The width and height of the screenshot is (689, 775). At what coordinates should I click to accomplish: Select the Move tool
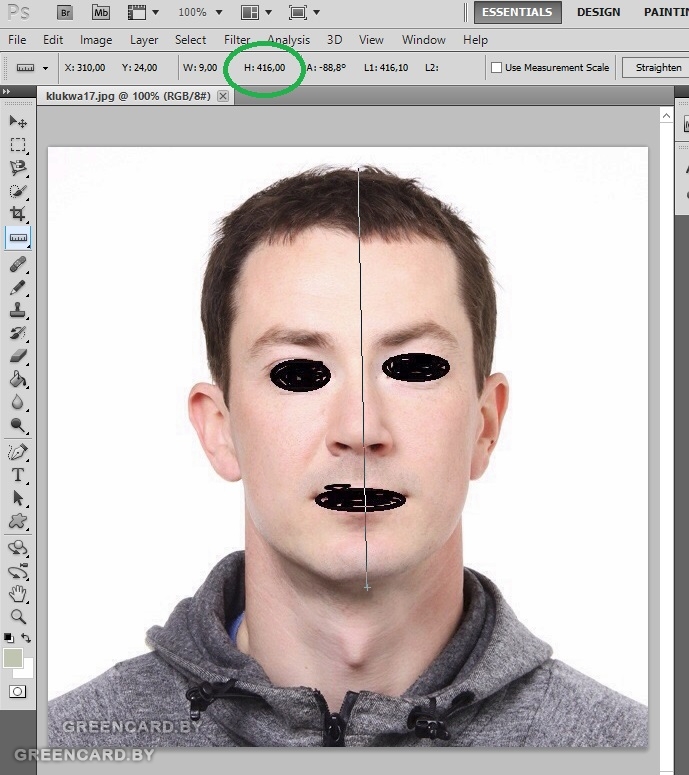pos(18,121)
